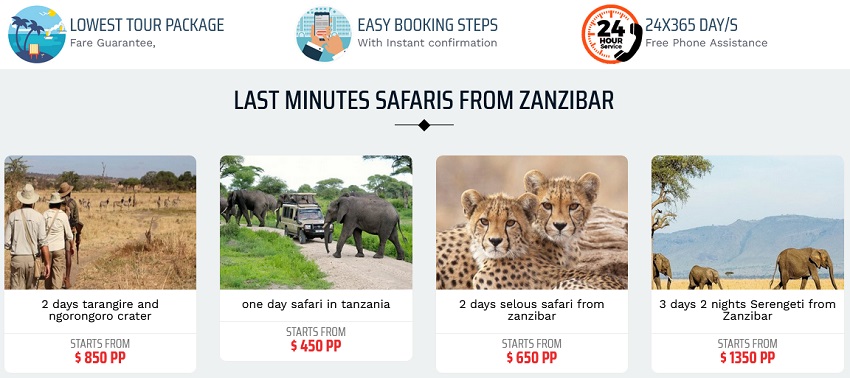This screenshot has height=378, width=850.
Task: Open the two cheetahs photo
Action: pyautogui.click(x=532, y=222)
